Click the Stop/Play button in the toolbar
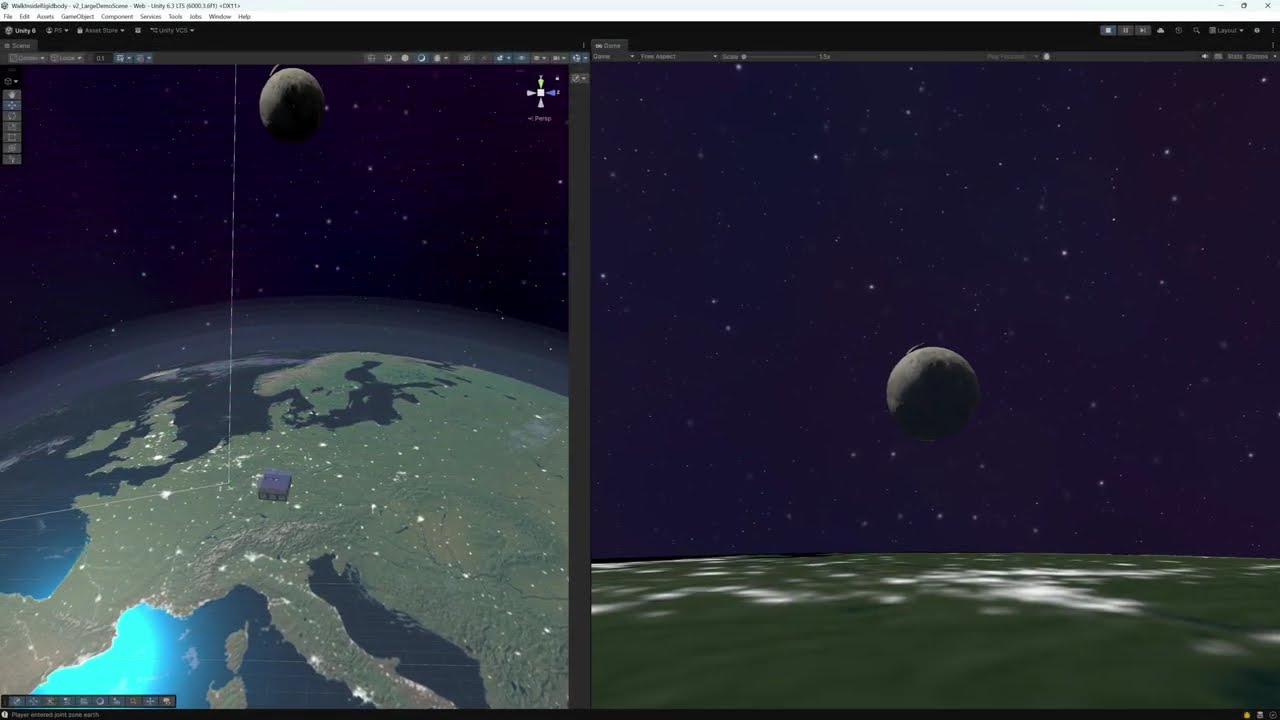This screenshot has width=1280, height=720. coord(1108,30)
